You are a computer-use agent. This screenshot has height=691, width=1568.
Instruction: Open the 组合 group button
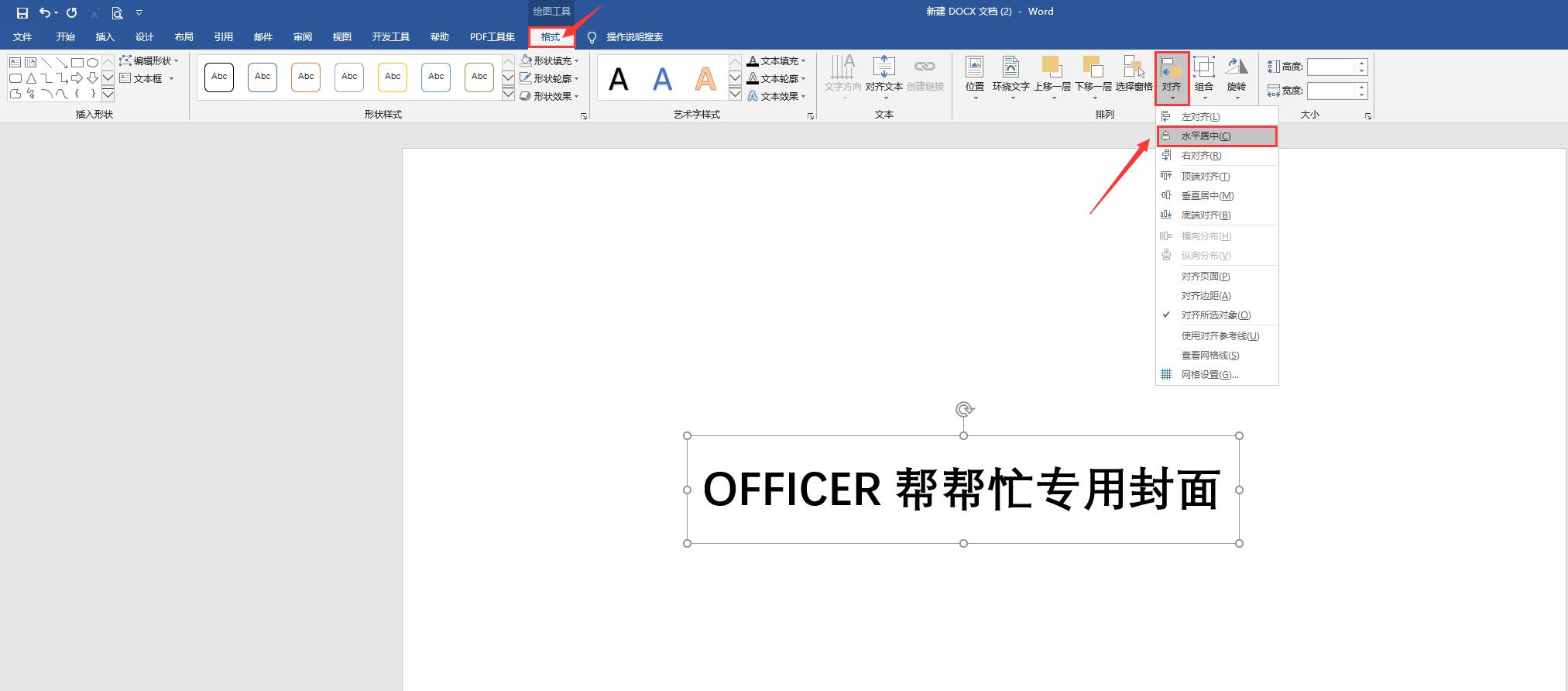(1204, 76)
